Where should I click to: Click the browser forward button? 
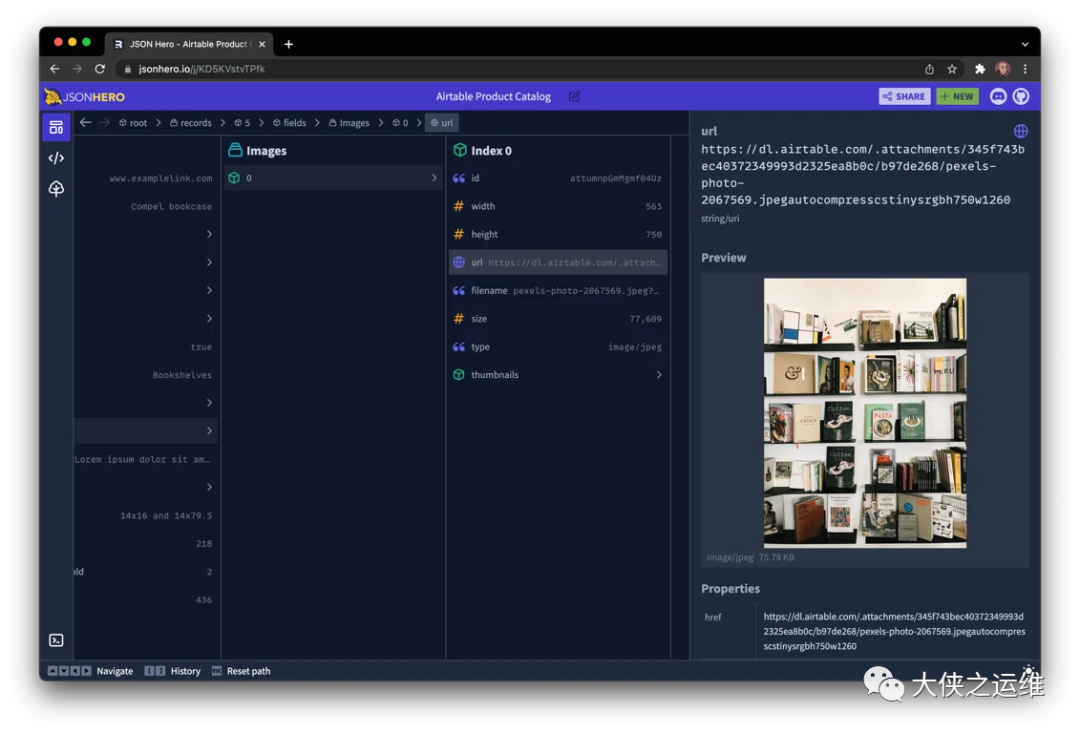[77, 69]
